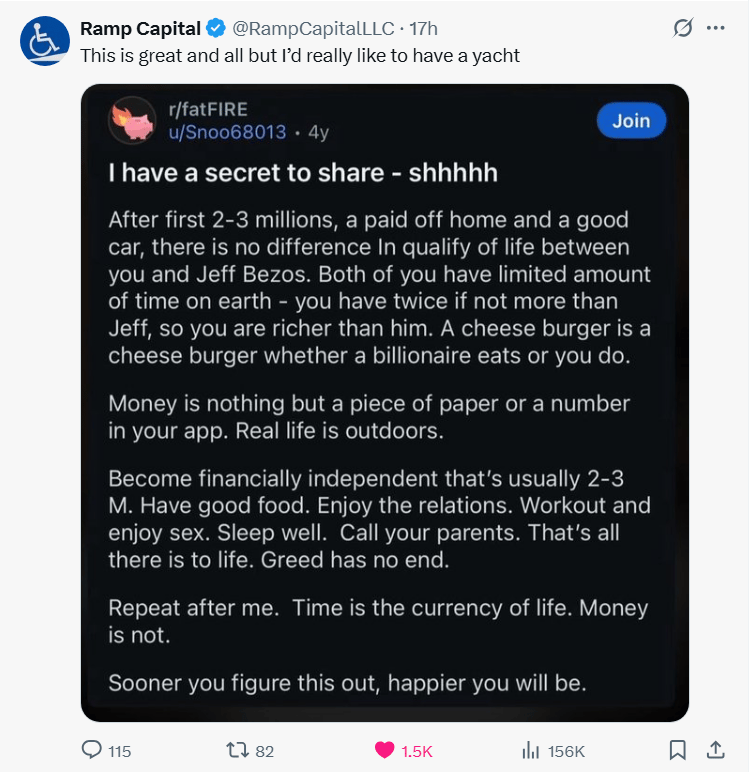The width and height of the screenshot is (751, 772).
Task: Open the @RampCapitalLLC handle link
Action: (313, 29)
